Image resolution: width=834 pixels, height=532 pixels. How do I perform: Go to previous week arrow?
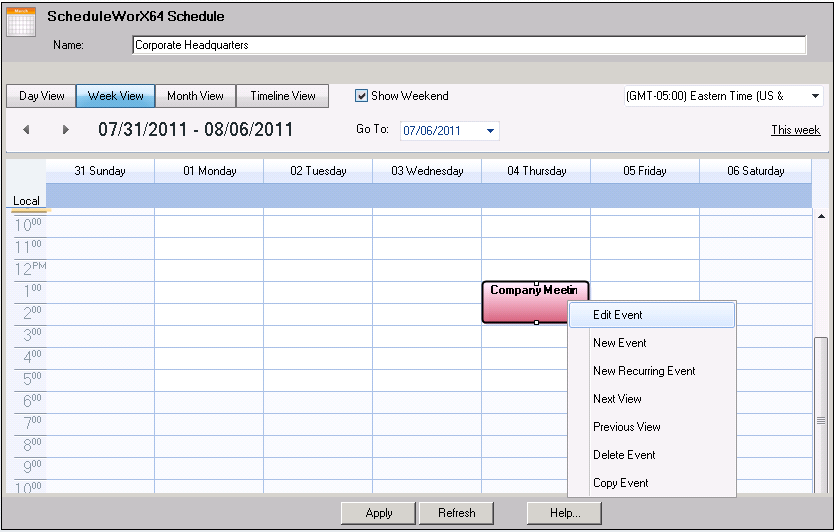[x=26, y=129]
